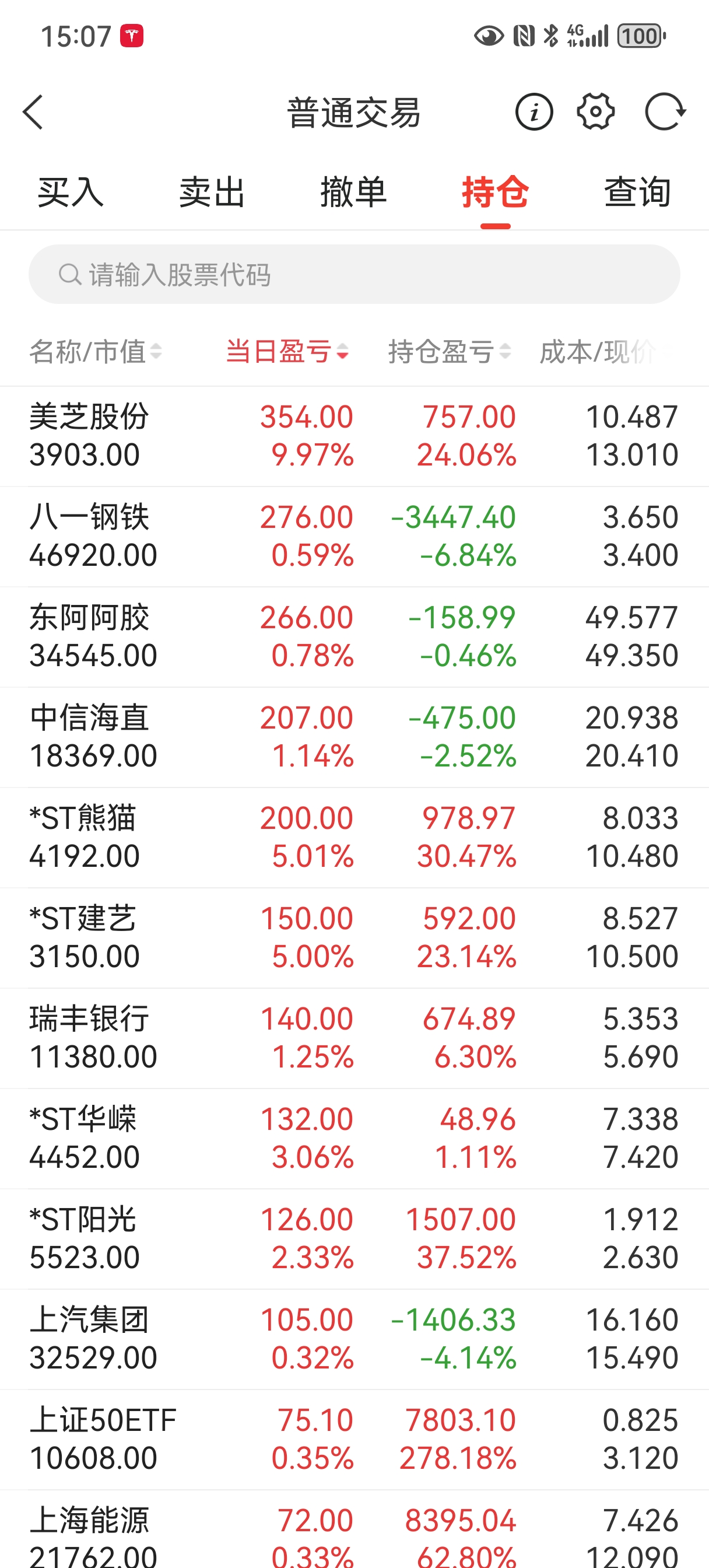The width and height of the screenshot is (709, 1568).
Task: Tap the back arrow icon
Action: 33,112
